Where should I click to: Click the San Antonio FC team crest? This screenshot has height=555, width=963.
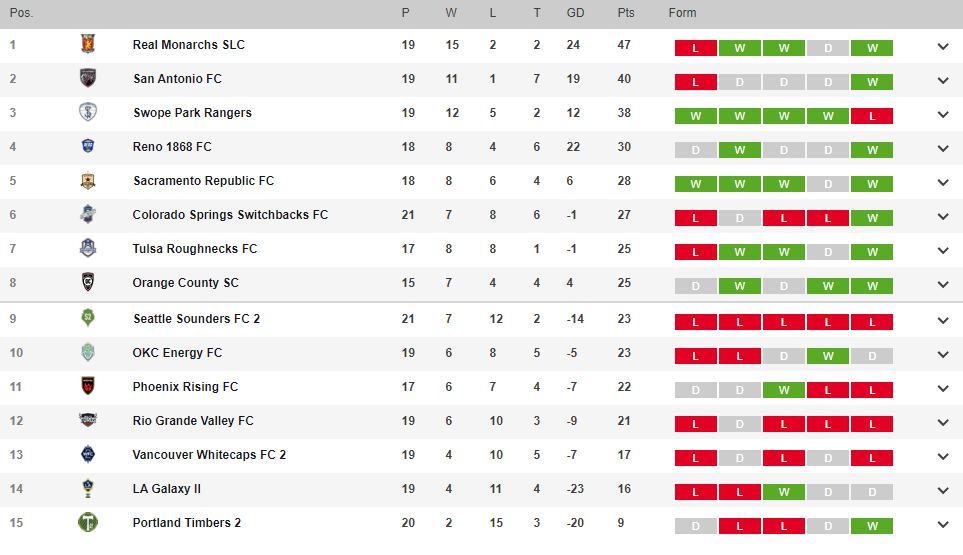pyautogui.click(x=88, y=78)
